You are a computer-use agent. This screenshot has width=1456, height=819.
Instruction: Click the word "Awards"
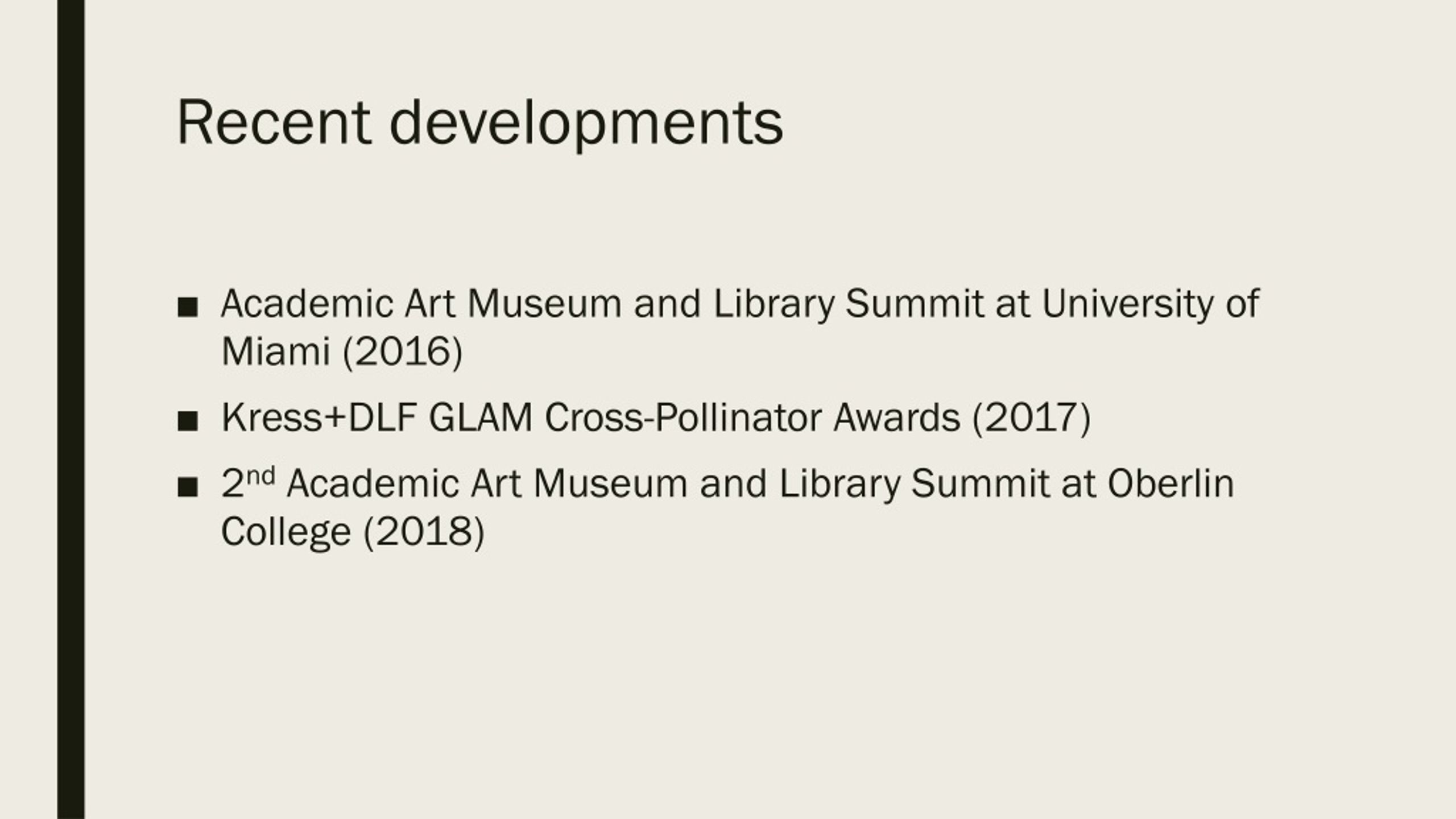[x=897, y=417]
